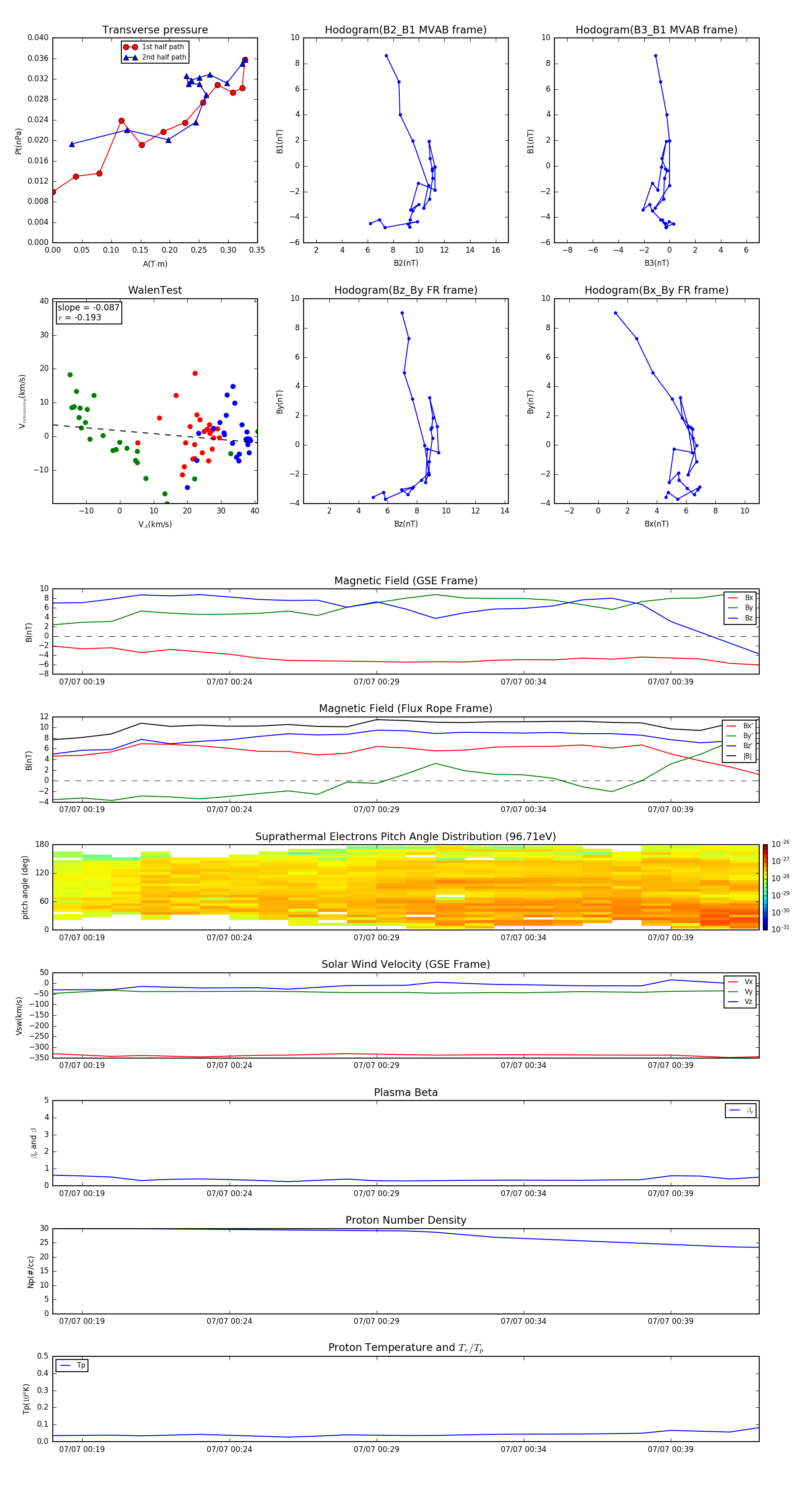This screenshot has height=1489, width=812.
Task: Click the "Pt(nPa)" y-axis label
Action: [18, 141]
